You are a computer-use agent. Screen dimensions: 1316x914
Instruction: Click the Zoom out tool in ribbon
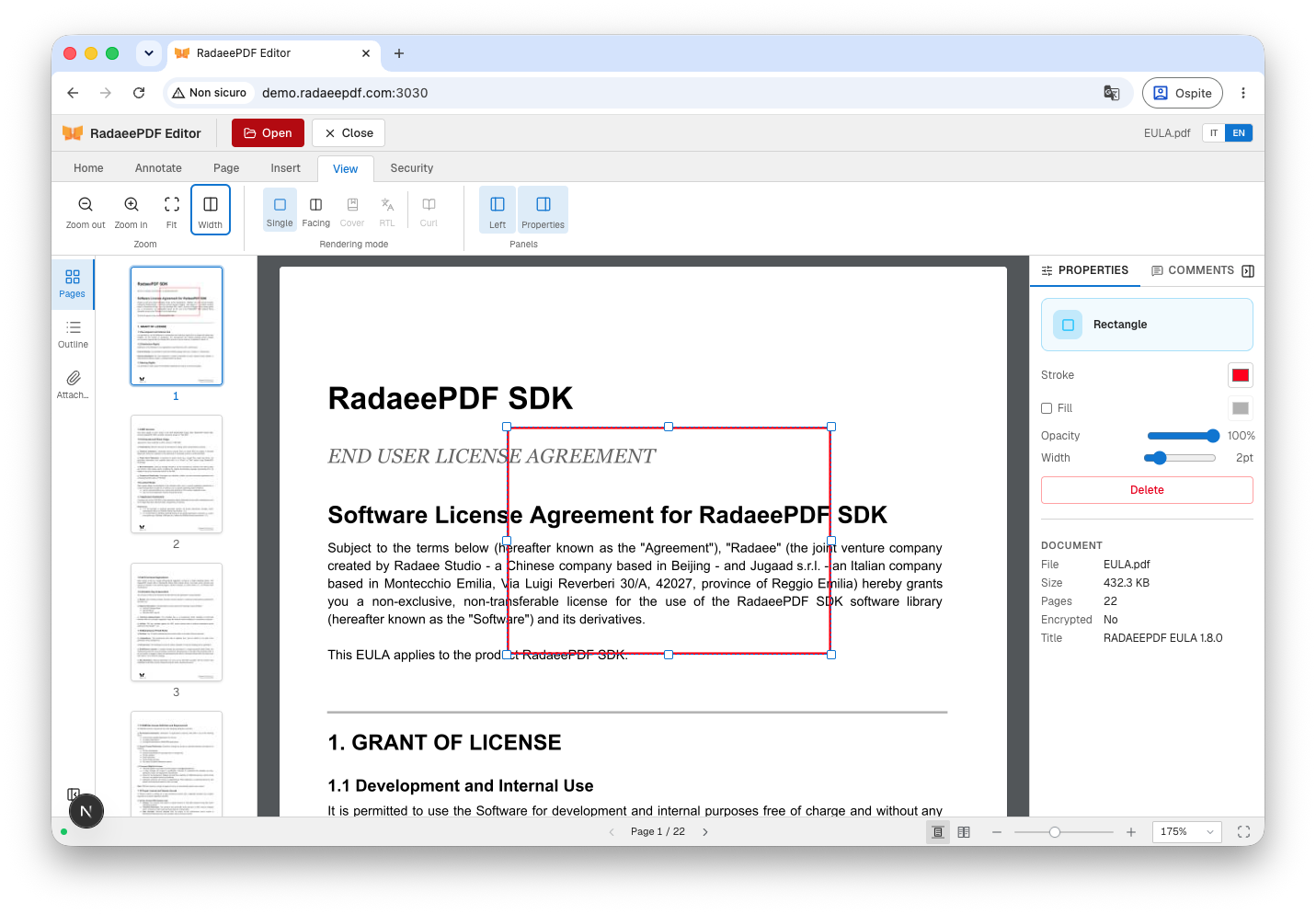click(x=86, y=211)
